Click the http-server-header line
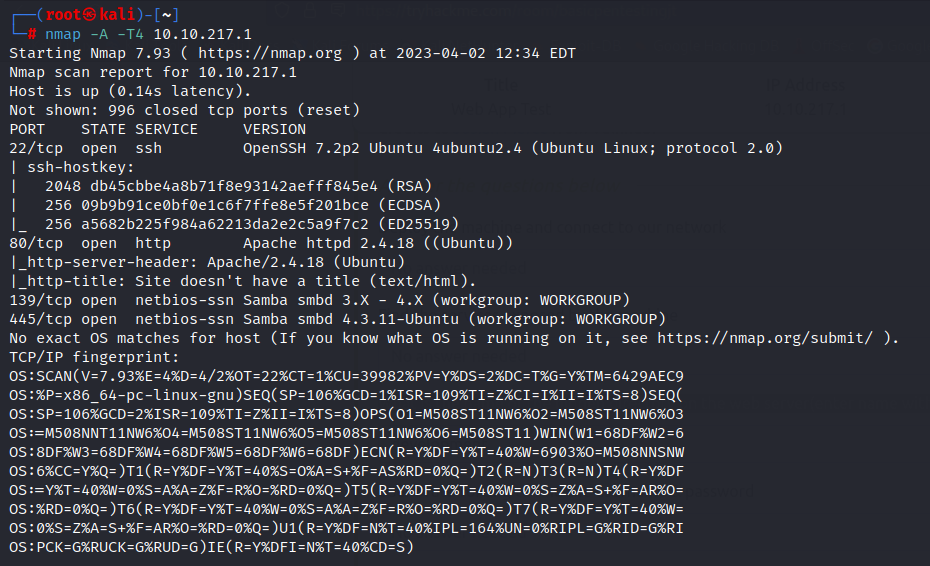This screenshot has height=566, width=930. (207, 262)
